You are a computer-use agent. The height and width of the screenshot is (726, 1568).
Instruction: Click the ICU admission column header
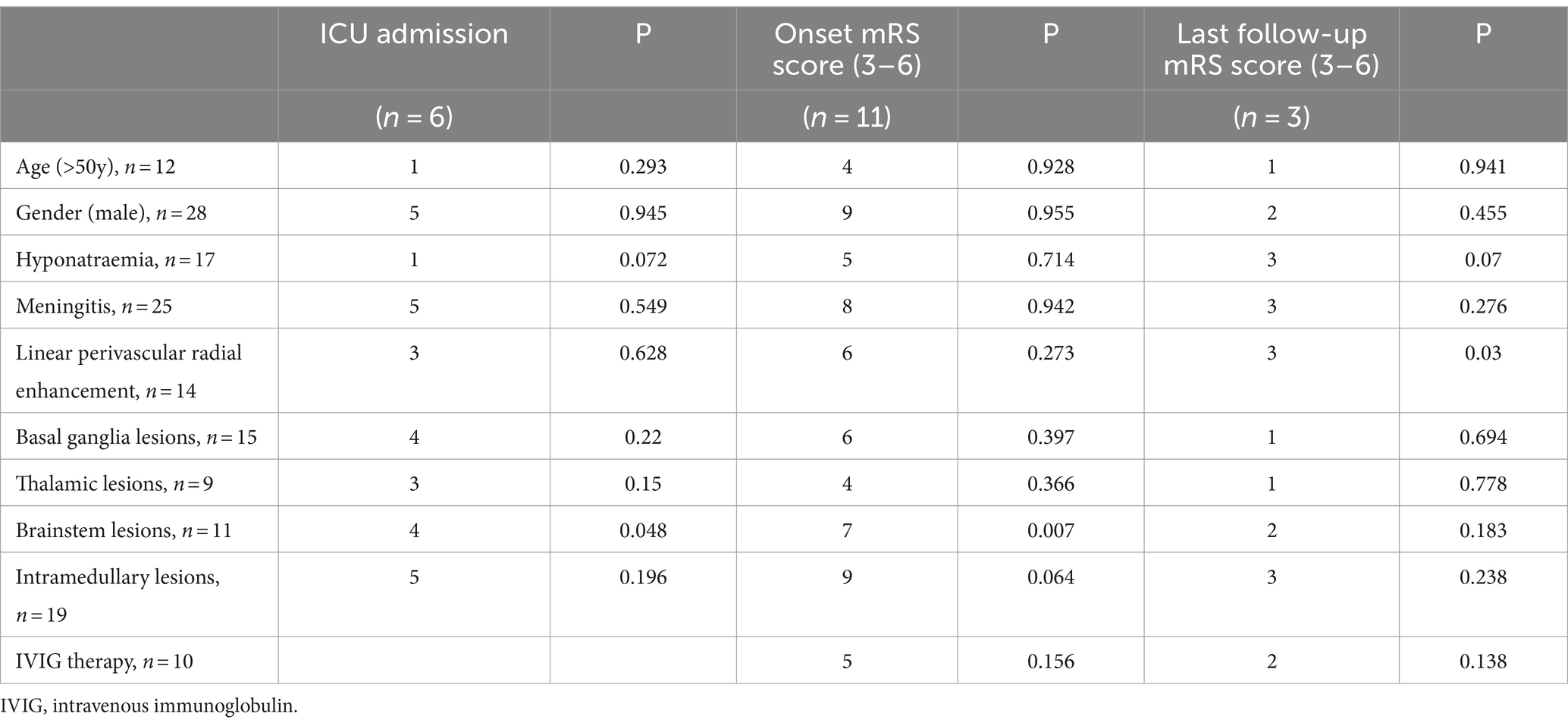coord(414,34)
